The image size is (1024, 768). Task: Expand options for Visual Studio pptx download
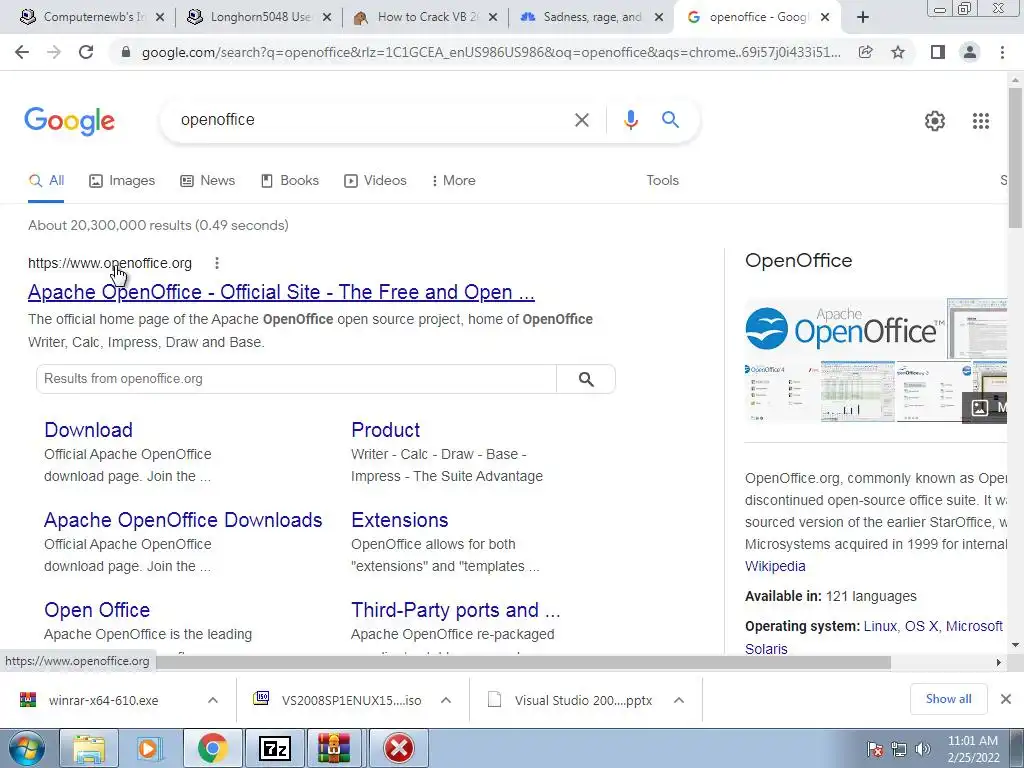click(x=679, y=700)
